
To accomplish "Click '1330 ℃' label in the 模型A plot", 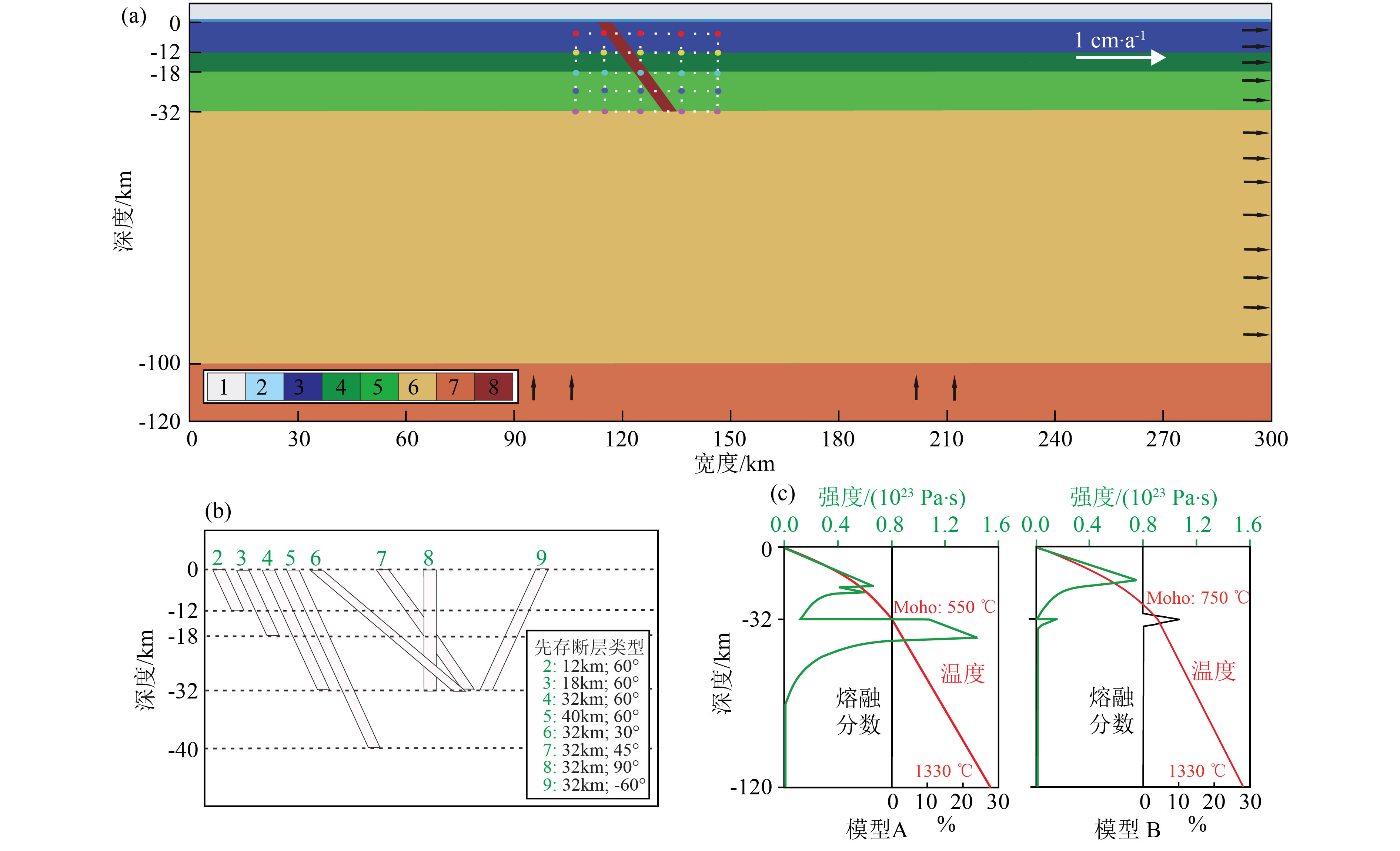I will pyautogui.click(x=944, y=771).
